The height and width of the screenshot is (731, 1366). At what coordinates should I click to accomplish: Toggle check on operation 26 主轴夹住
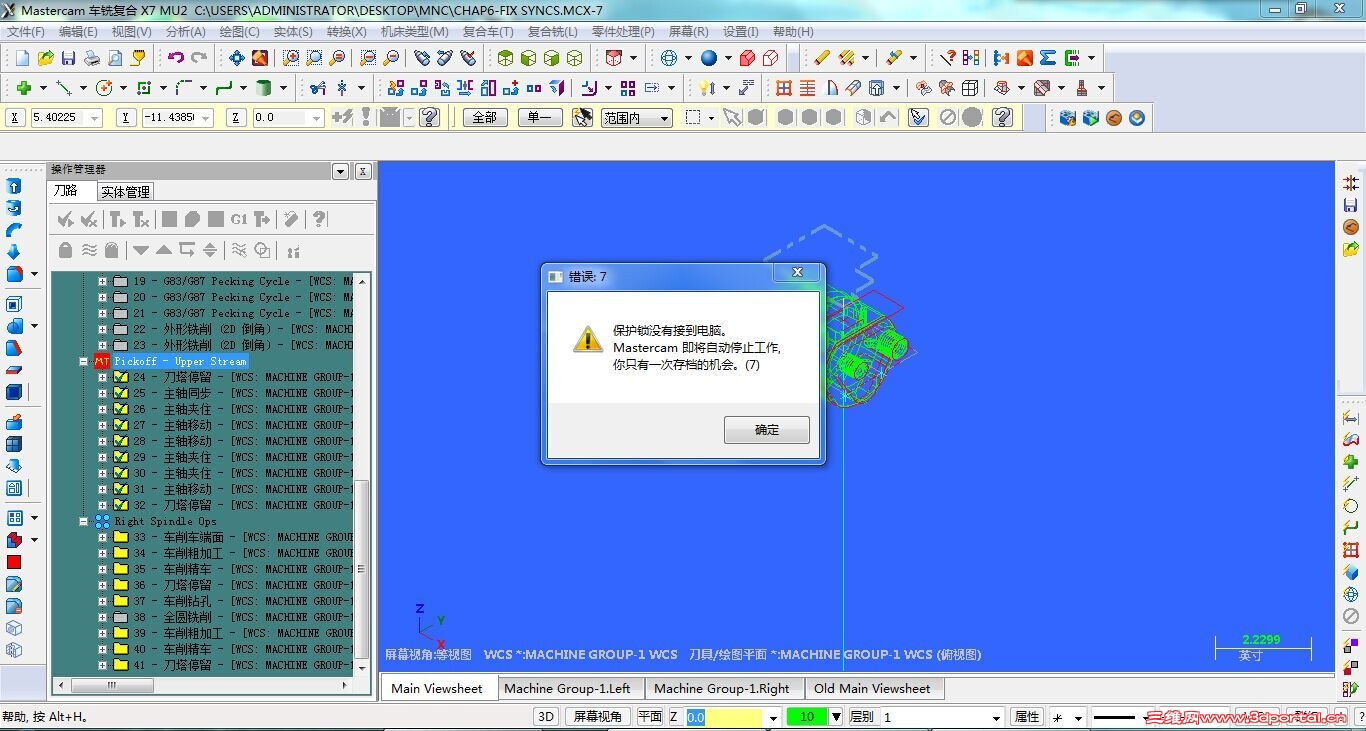pos(121,409)
